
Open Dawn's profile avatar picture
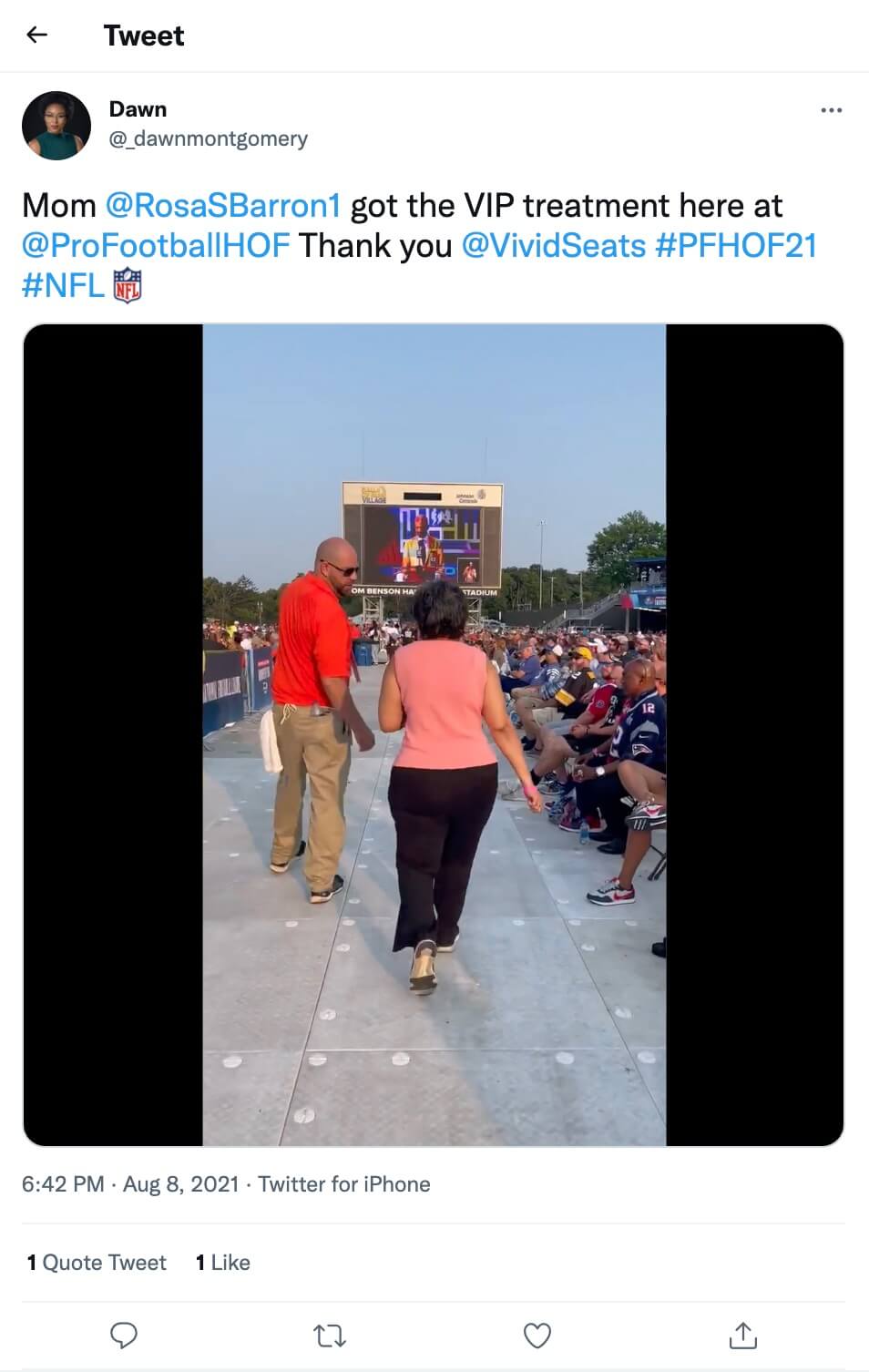(x=56, y=126)
